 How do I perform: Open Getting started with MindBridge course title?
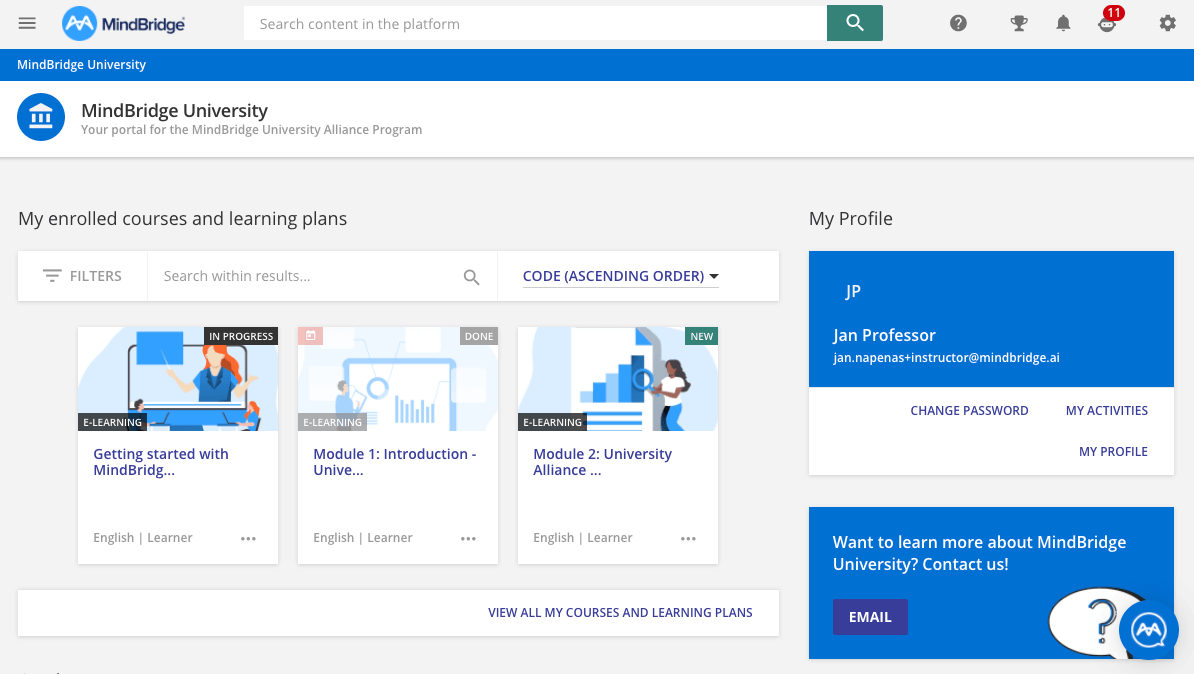click(161, 462)
